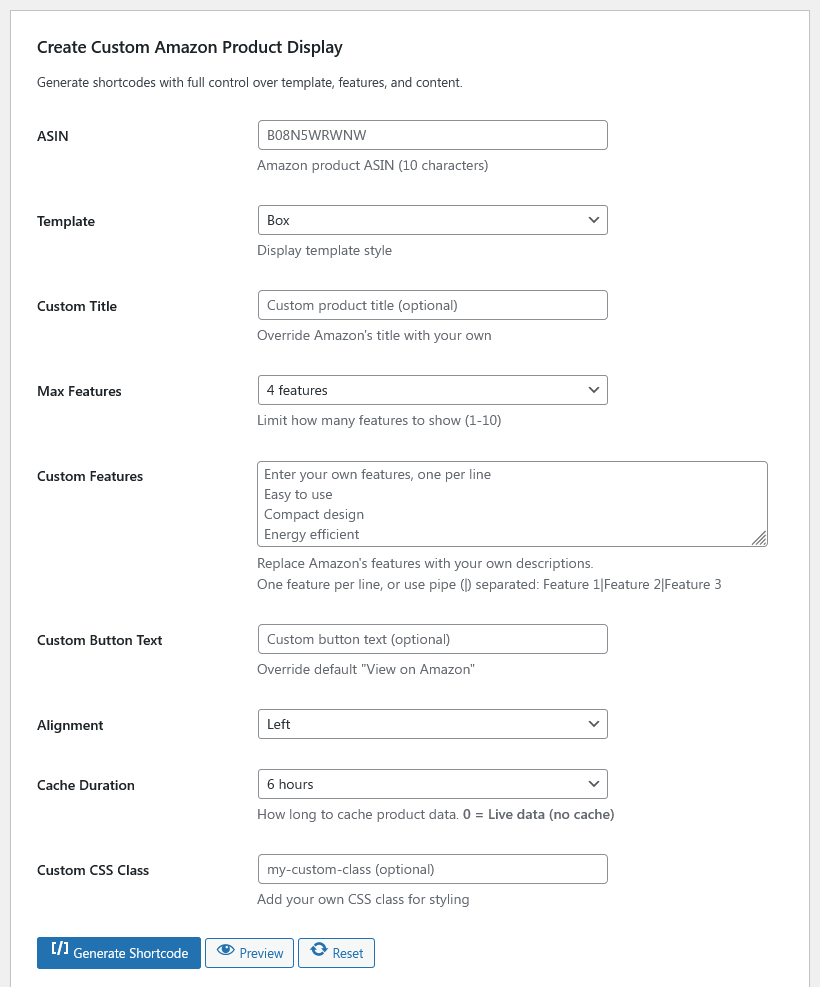The image size is (820, 987).
Task: Open the Template dropdown showing Box
Action: 432,219
